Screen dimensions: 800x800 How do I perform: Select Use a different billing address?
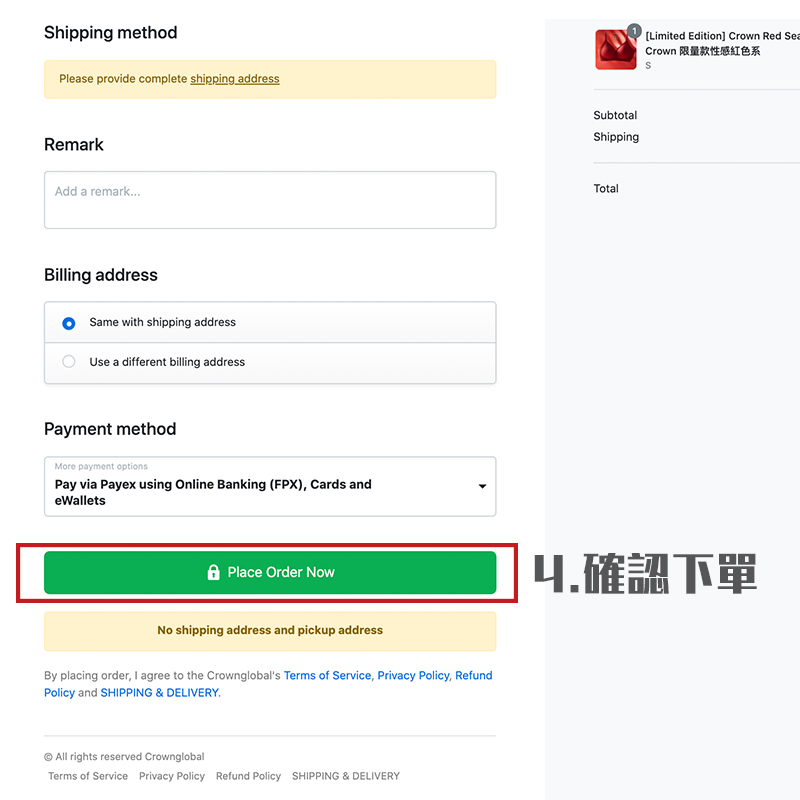tap(69, 362)
